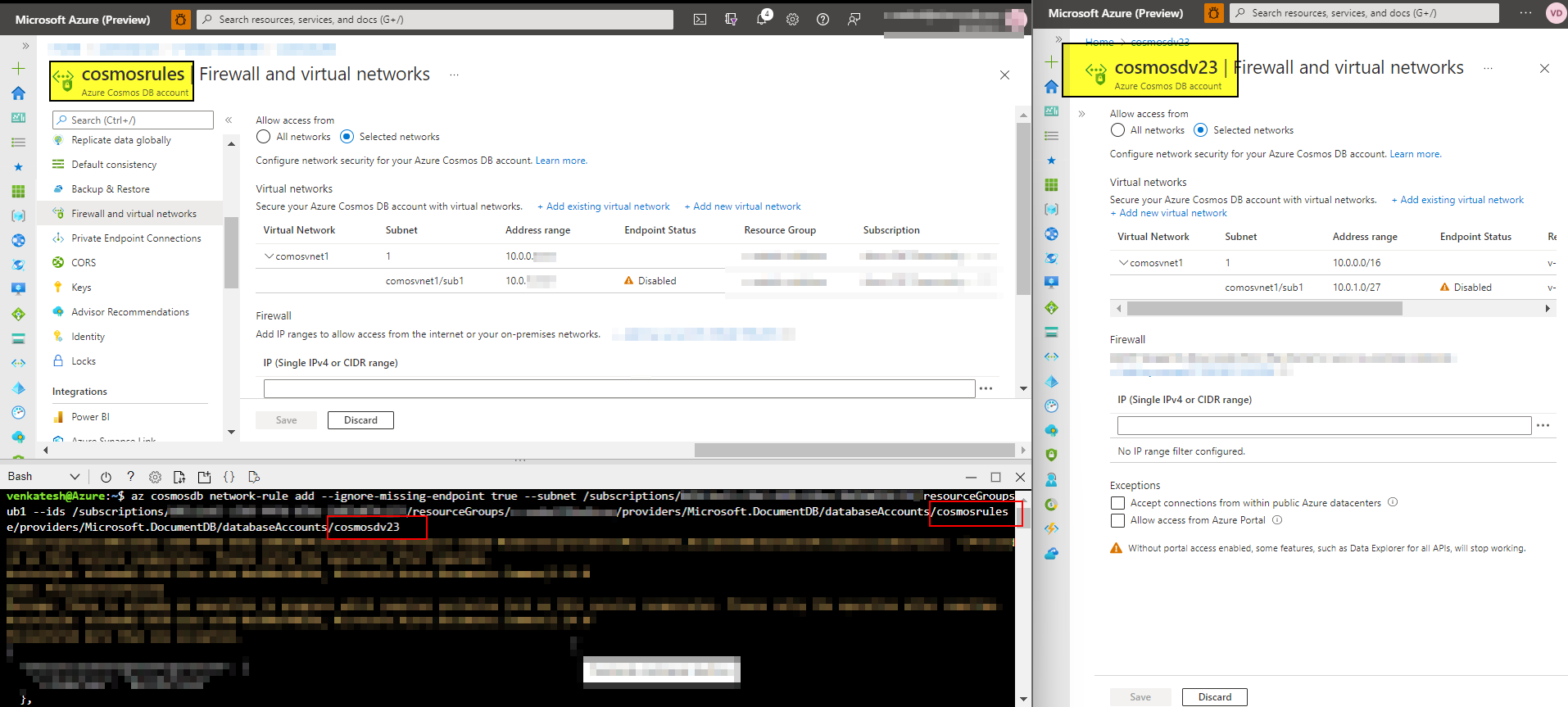The width and height of the screenshot is (1568, 707).
Task: Click the IP input field in cosmosrules window
Action: [619, 388]
